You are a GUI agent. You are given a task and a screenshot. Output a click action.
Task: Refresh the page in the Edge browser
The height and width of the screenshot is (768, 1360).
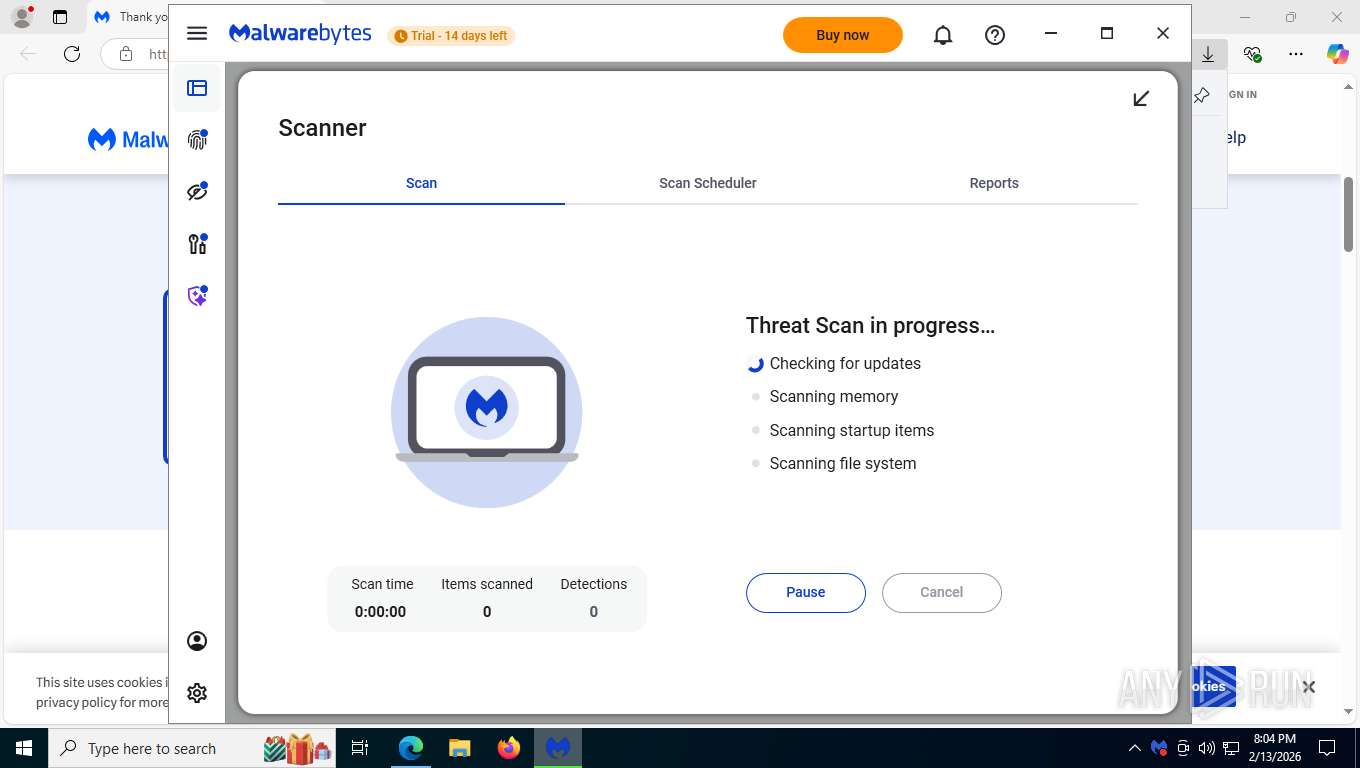coord(72,54)
